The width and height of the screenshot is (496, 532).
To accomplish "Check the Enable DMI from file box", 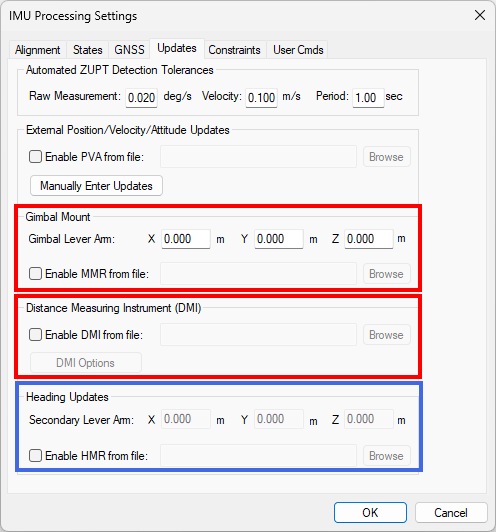I will click(x=35, y=335).
